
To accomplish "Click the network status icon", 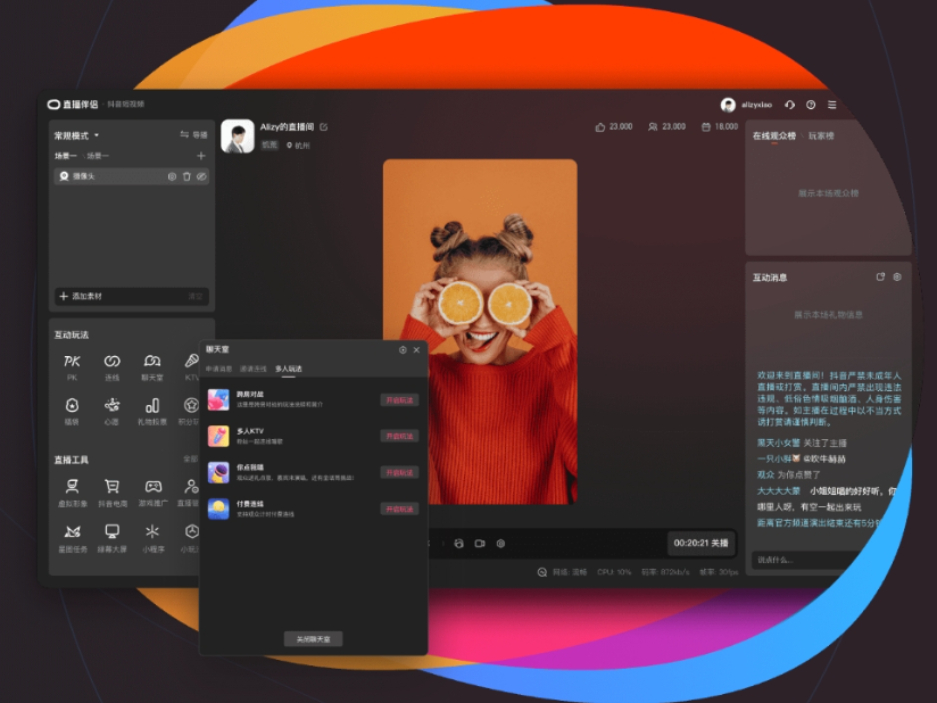I will [542, 572].
